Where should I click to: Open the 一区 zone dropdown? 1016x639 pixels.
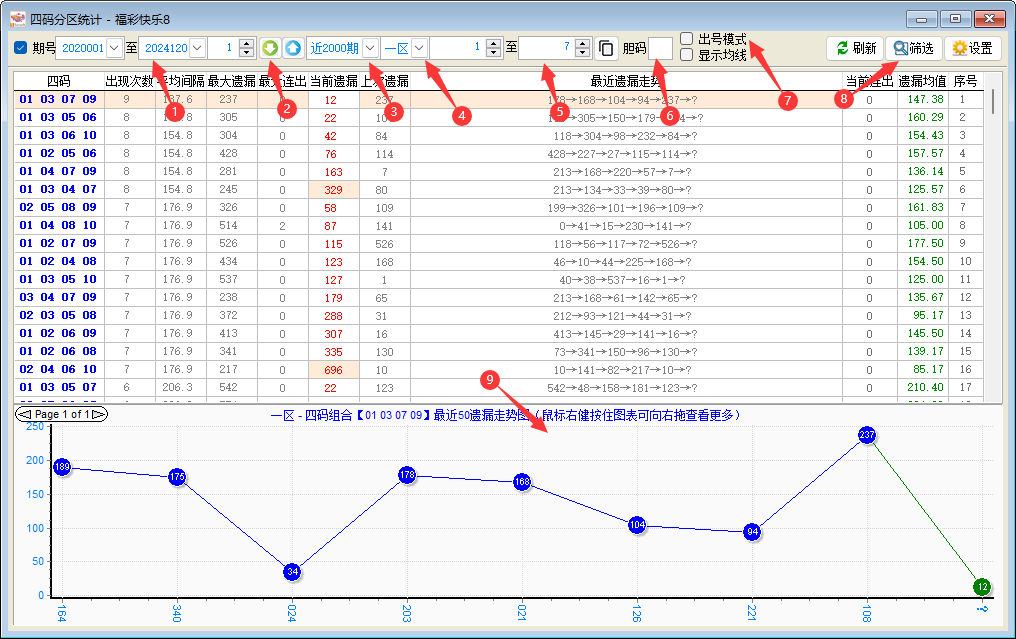coord(418,48)
